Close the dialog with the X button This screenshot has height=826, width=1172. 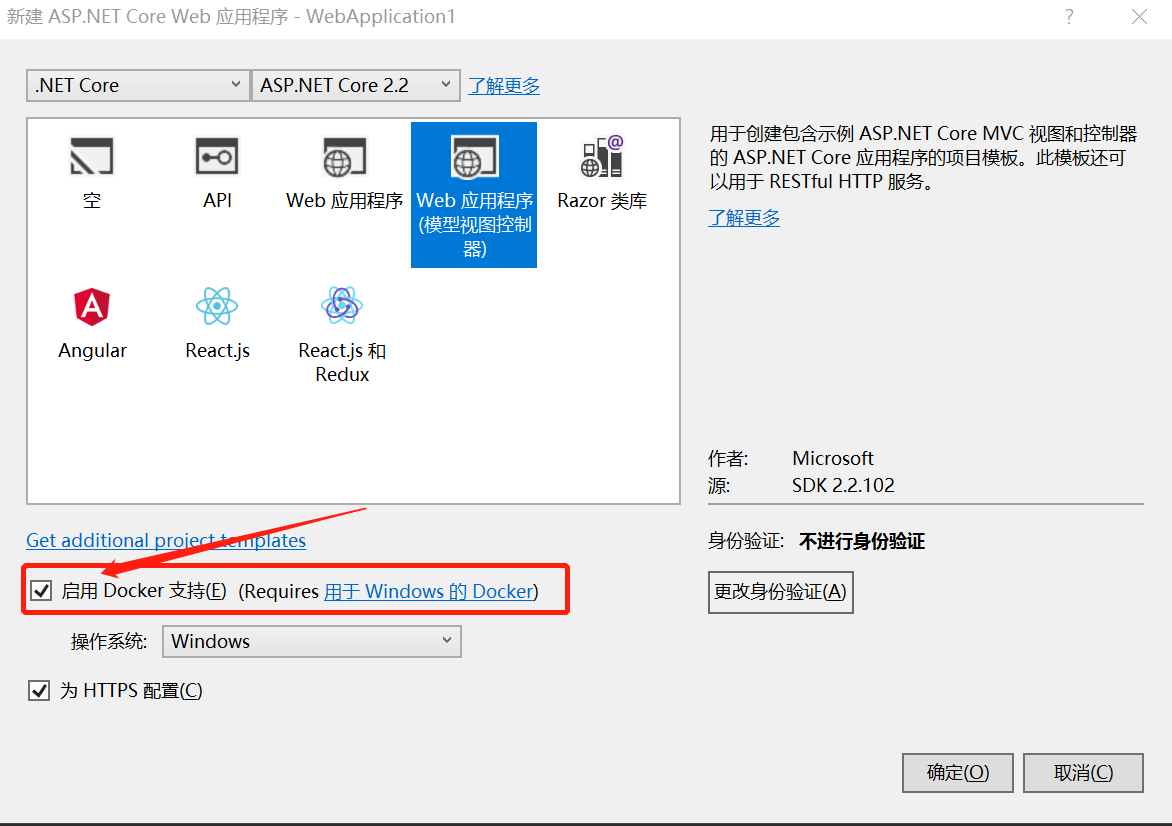tap(1139, 16)
